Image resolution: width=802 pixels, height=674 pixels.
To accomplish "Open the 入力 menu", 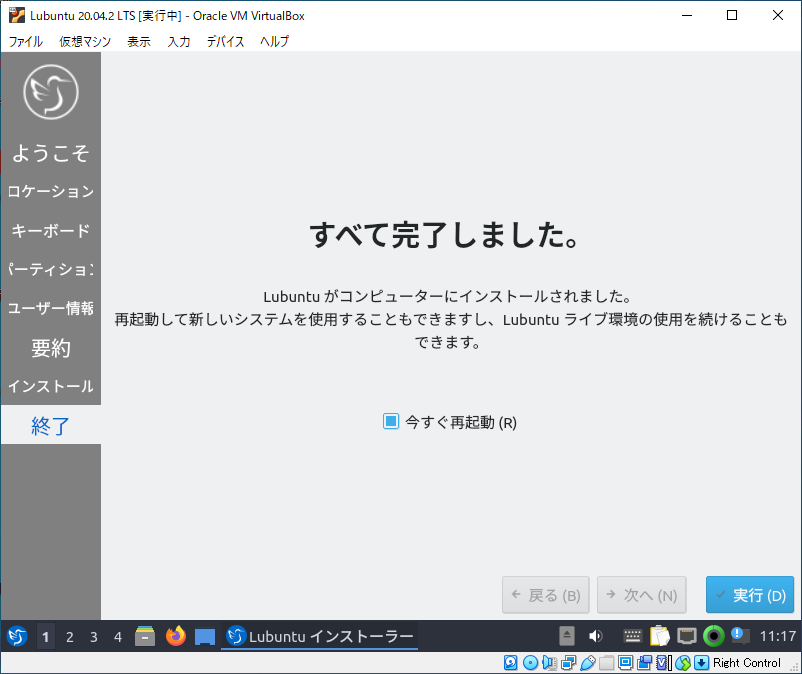I will [x=179, y=41].
